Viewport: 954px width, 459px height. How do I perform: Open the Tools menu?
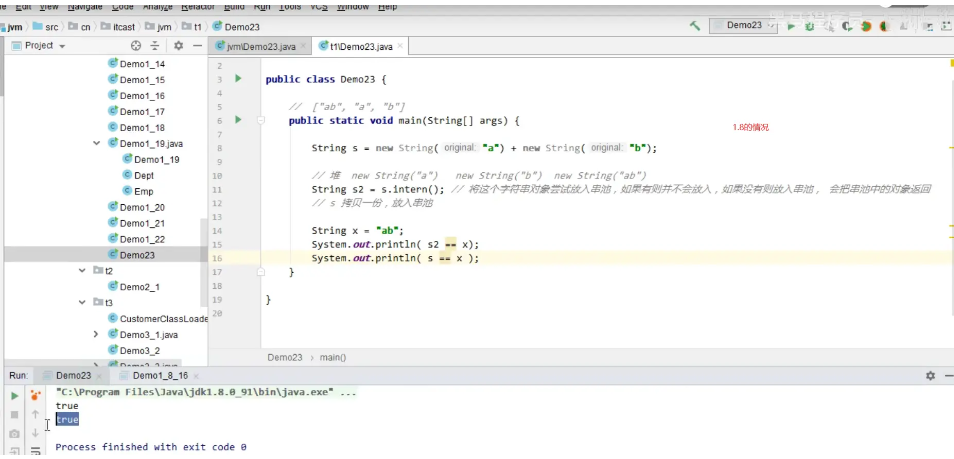coord(290,6)
